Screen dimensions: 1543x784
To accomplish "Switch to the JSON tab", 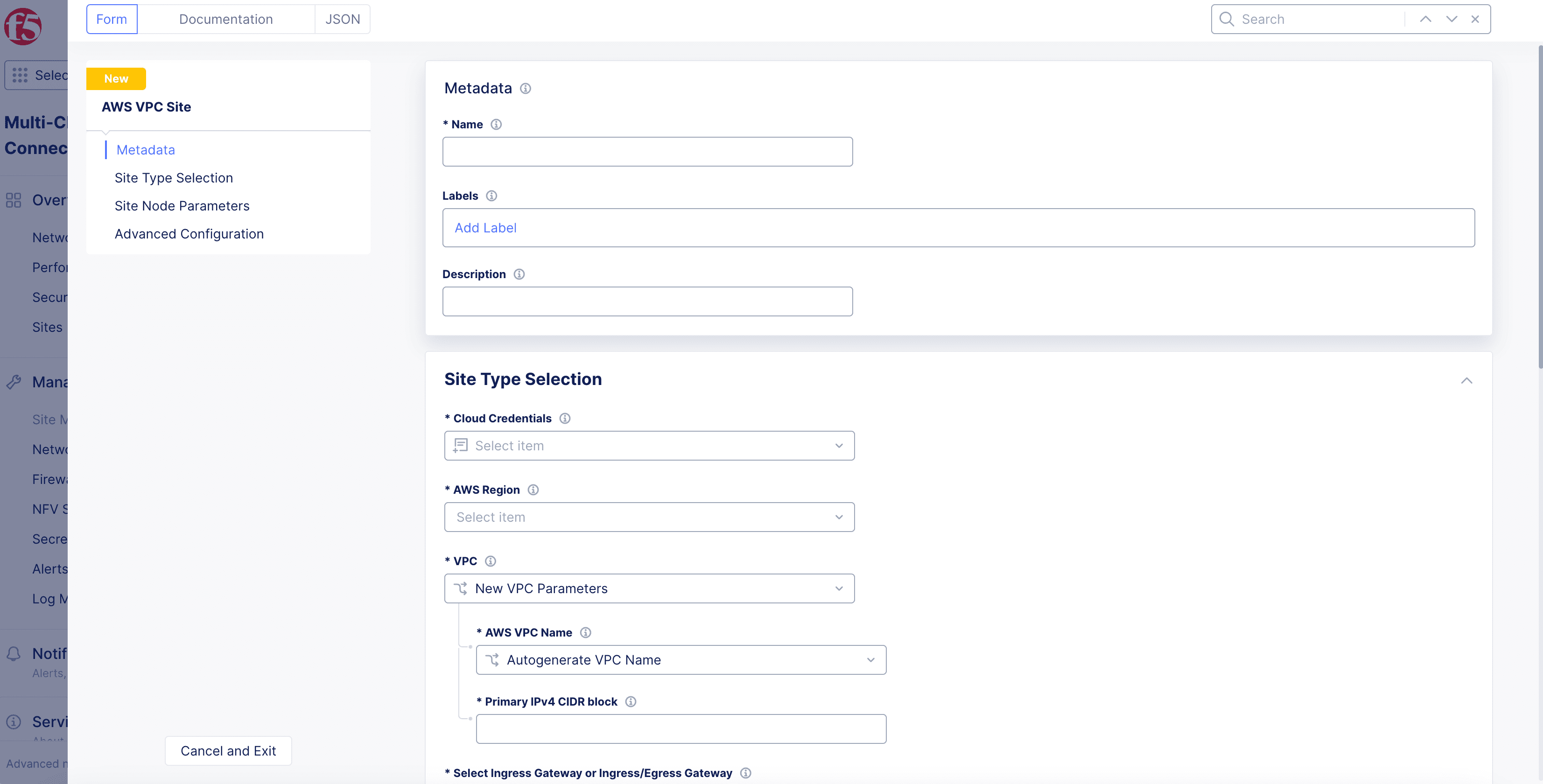I will click(x=342, y=18).
